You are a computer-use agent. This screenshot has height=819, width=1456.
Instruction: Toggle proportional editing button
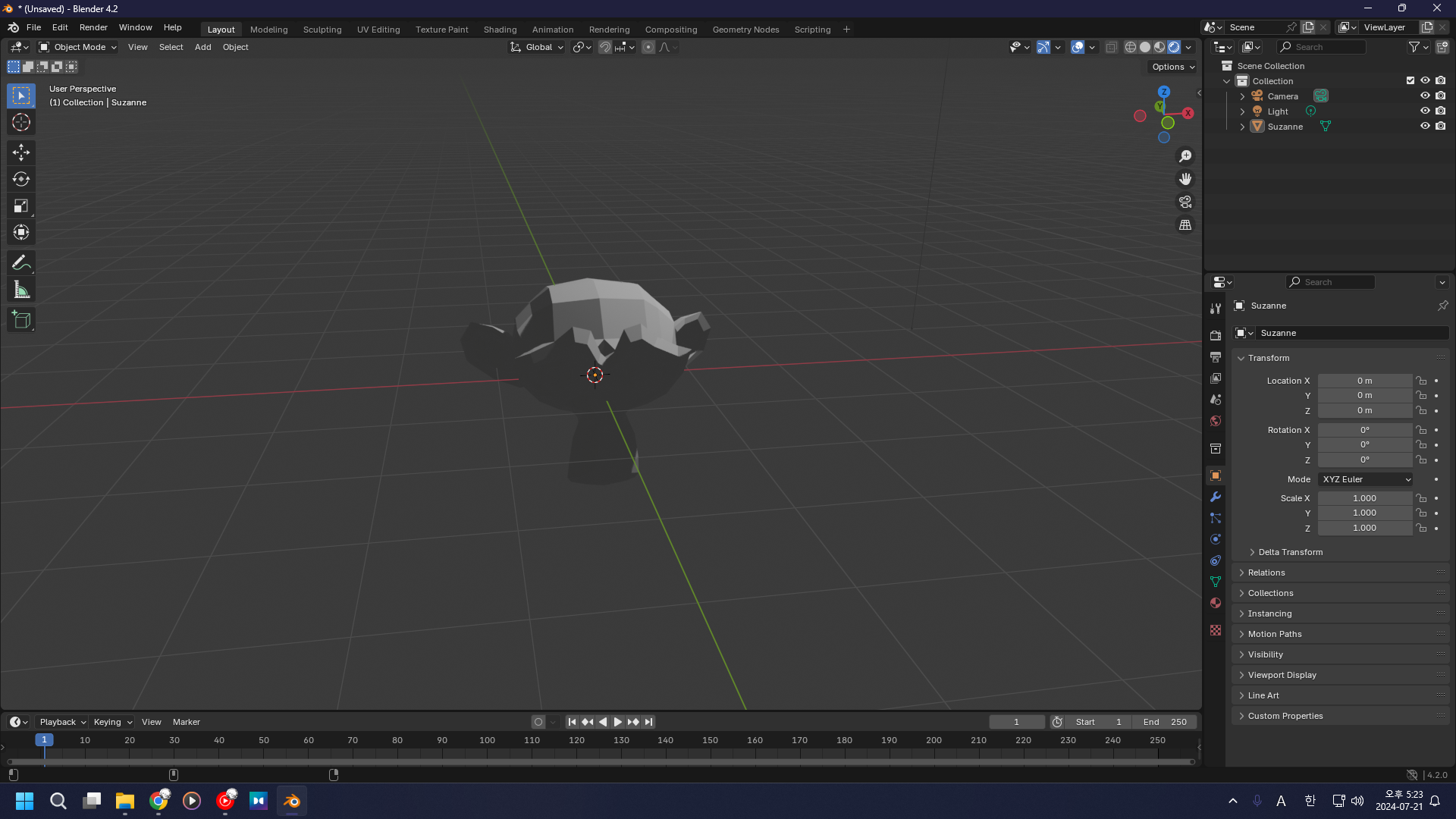[x=648, y=47]
